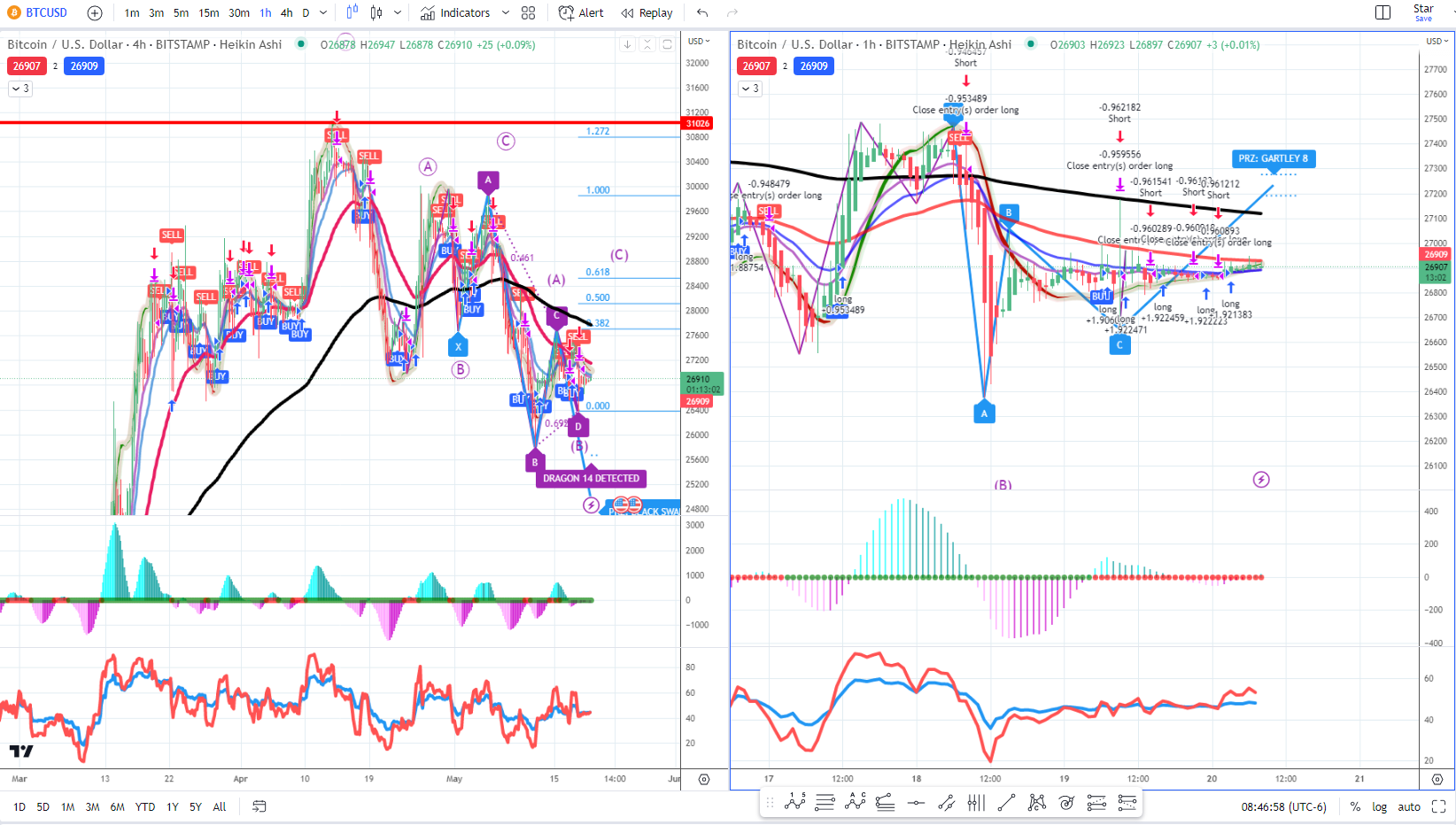Expand the chart type dropdown arrow

click(x=398, y=12)
